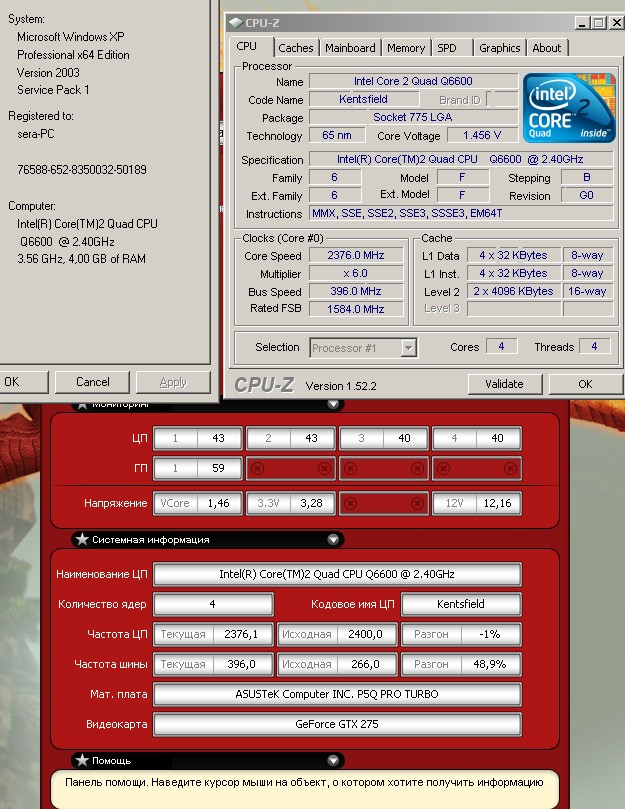Click the Revision G0 value

587,195
